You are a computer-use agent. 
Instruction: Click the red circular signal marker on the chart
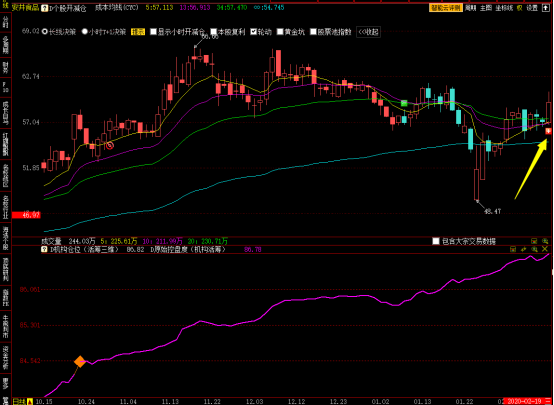110,145
